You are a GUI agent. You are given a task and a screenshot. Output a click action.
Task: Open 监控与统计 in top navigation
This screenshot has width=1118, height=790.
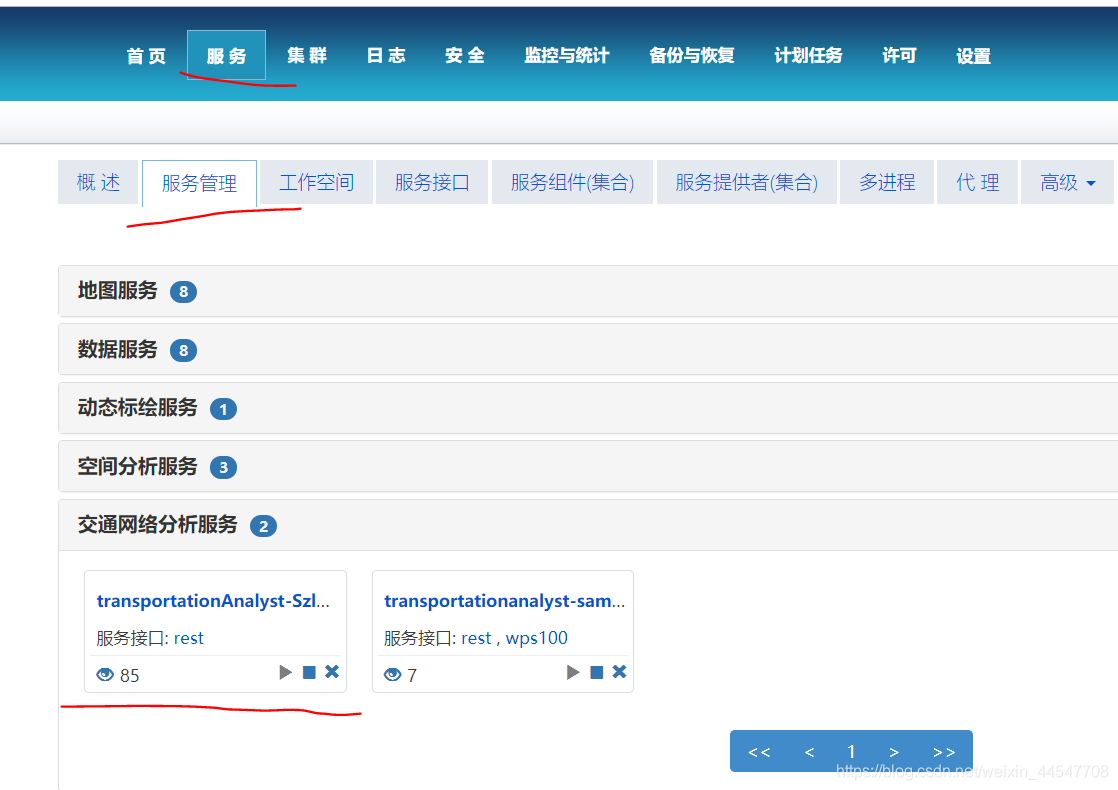click(567, 56)
